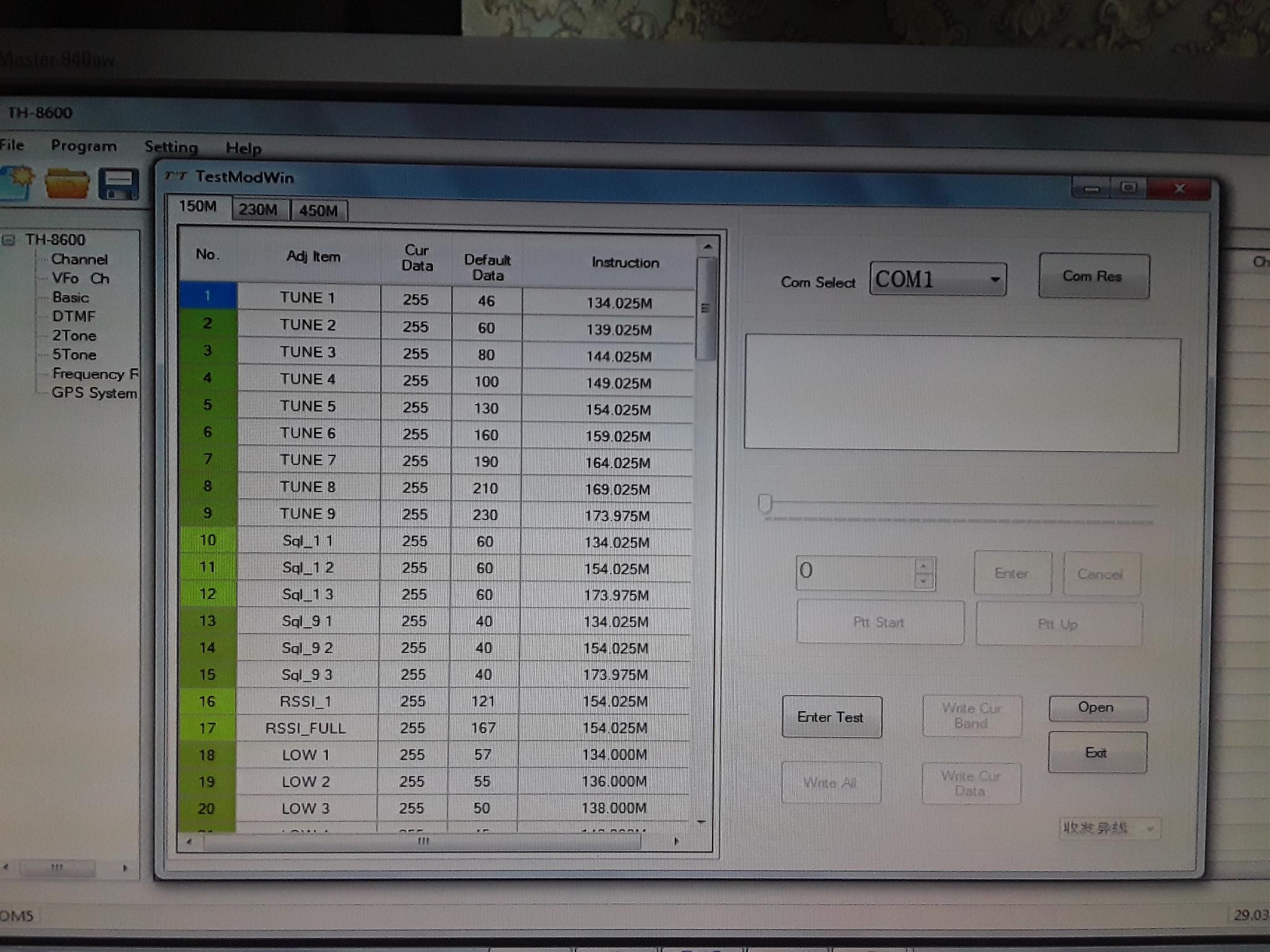Click the Save floppy disk icon

(118, 185)
